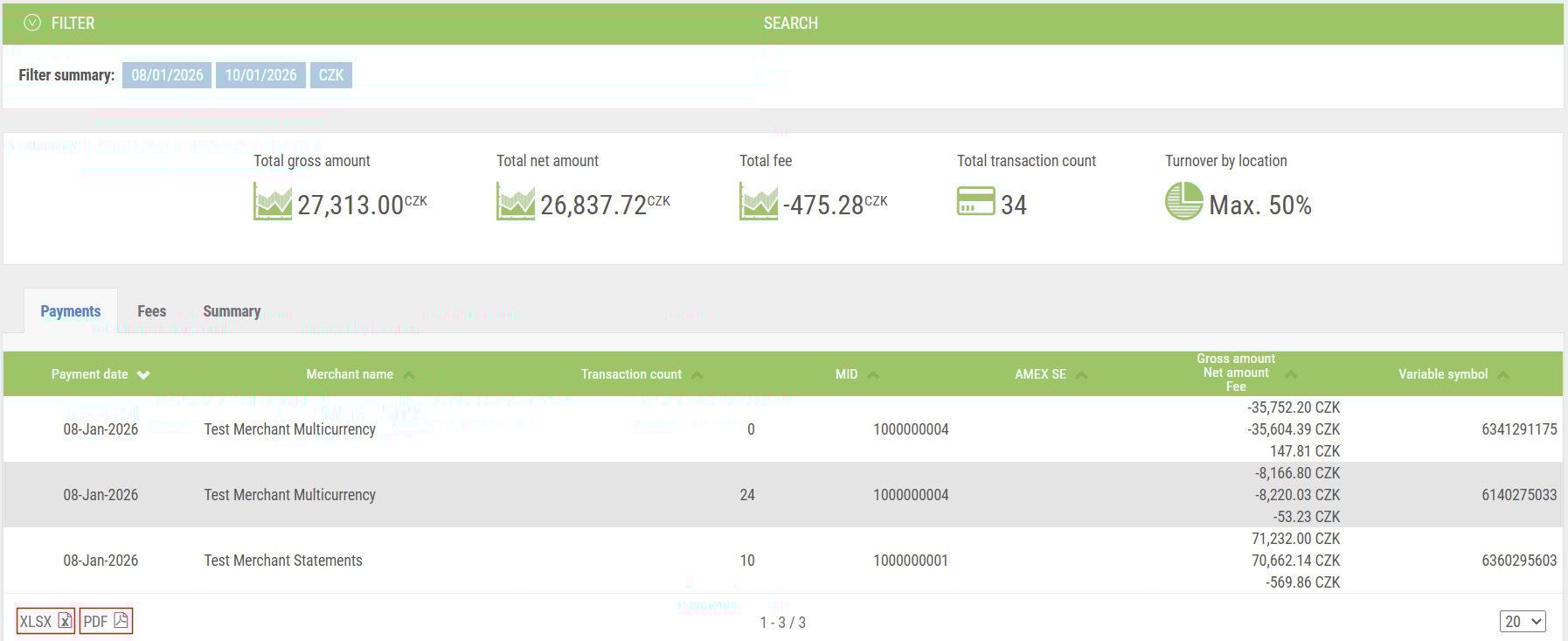Click the total fee value -475.28
Screen dimensions: 1568x641
click(823, 206)
